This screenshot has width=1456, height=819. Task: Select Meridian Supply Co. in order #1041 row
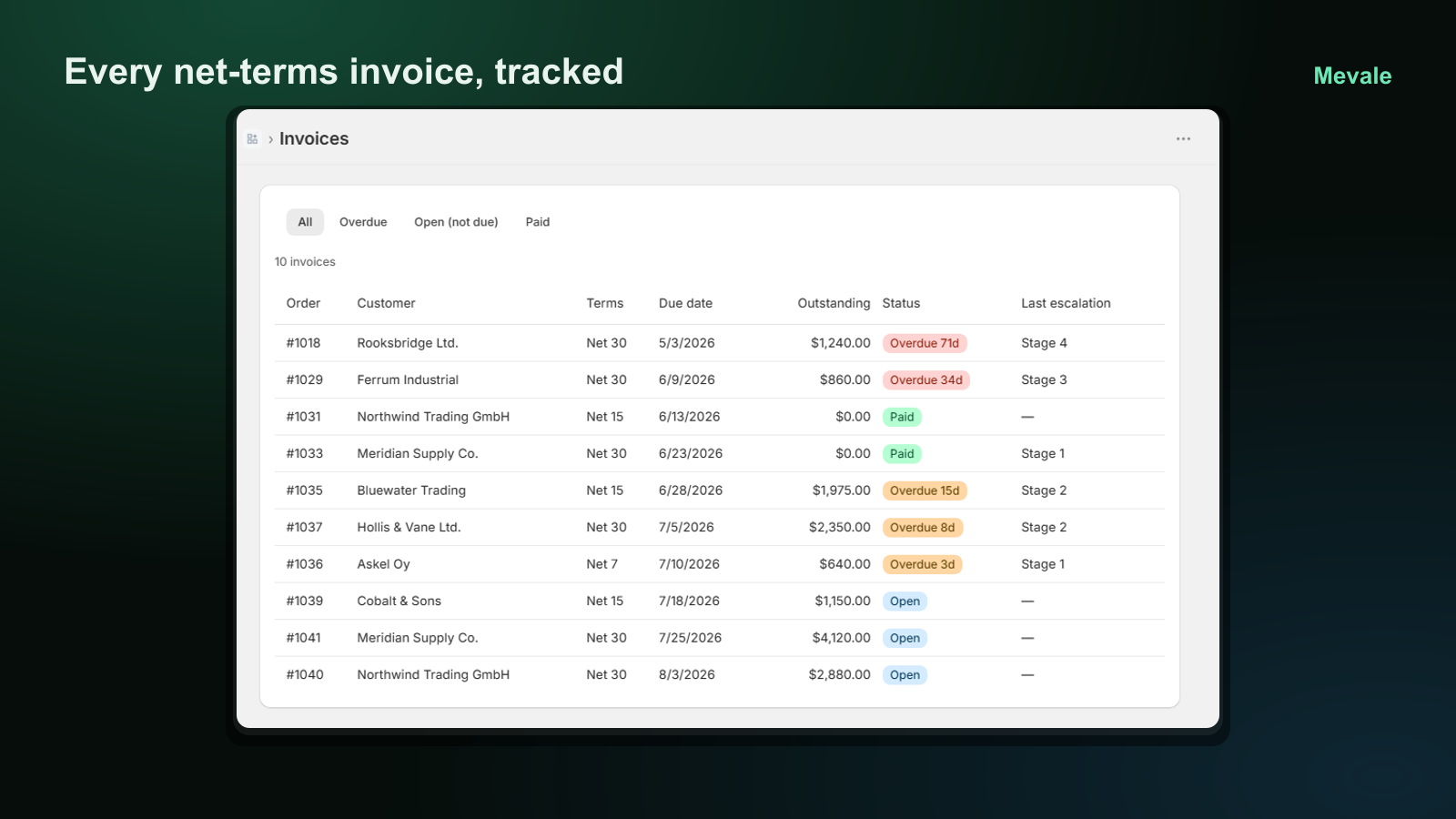point(418,638)
